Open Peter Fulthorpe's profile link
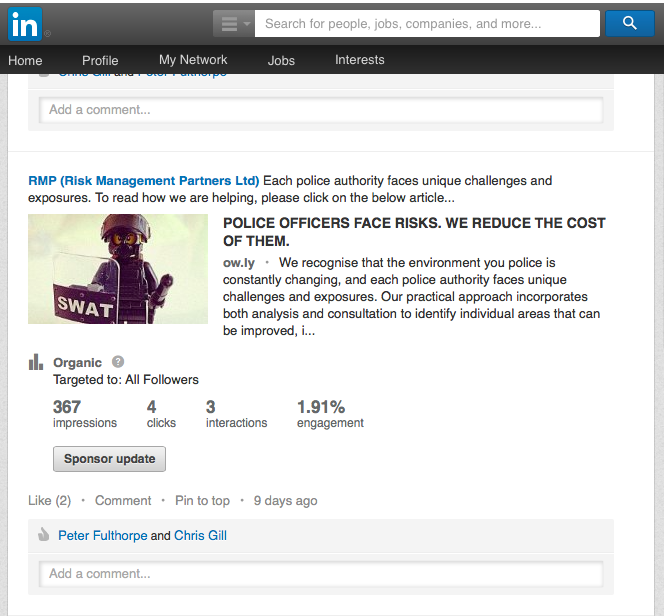The image size is (664, 616). point(103,536)
